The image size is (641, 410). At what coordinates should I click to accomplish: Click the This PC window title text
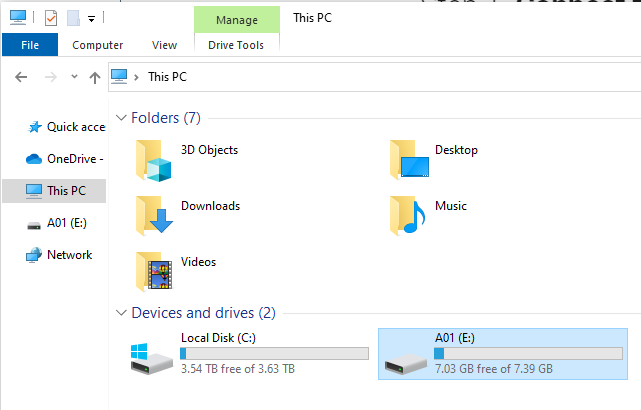pos(313,18)
